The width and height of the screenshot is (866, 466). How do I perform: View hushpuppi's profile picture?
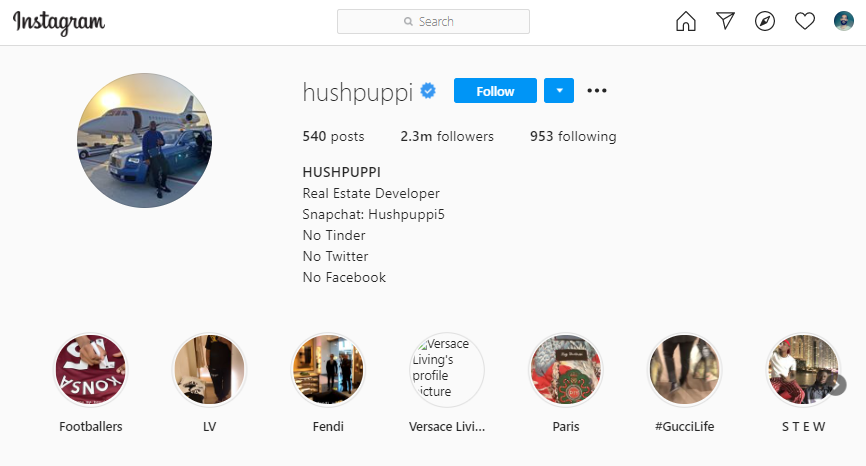(x=144, y=140)
